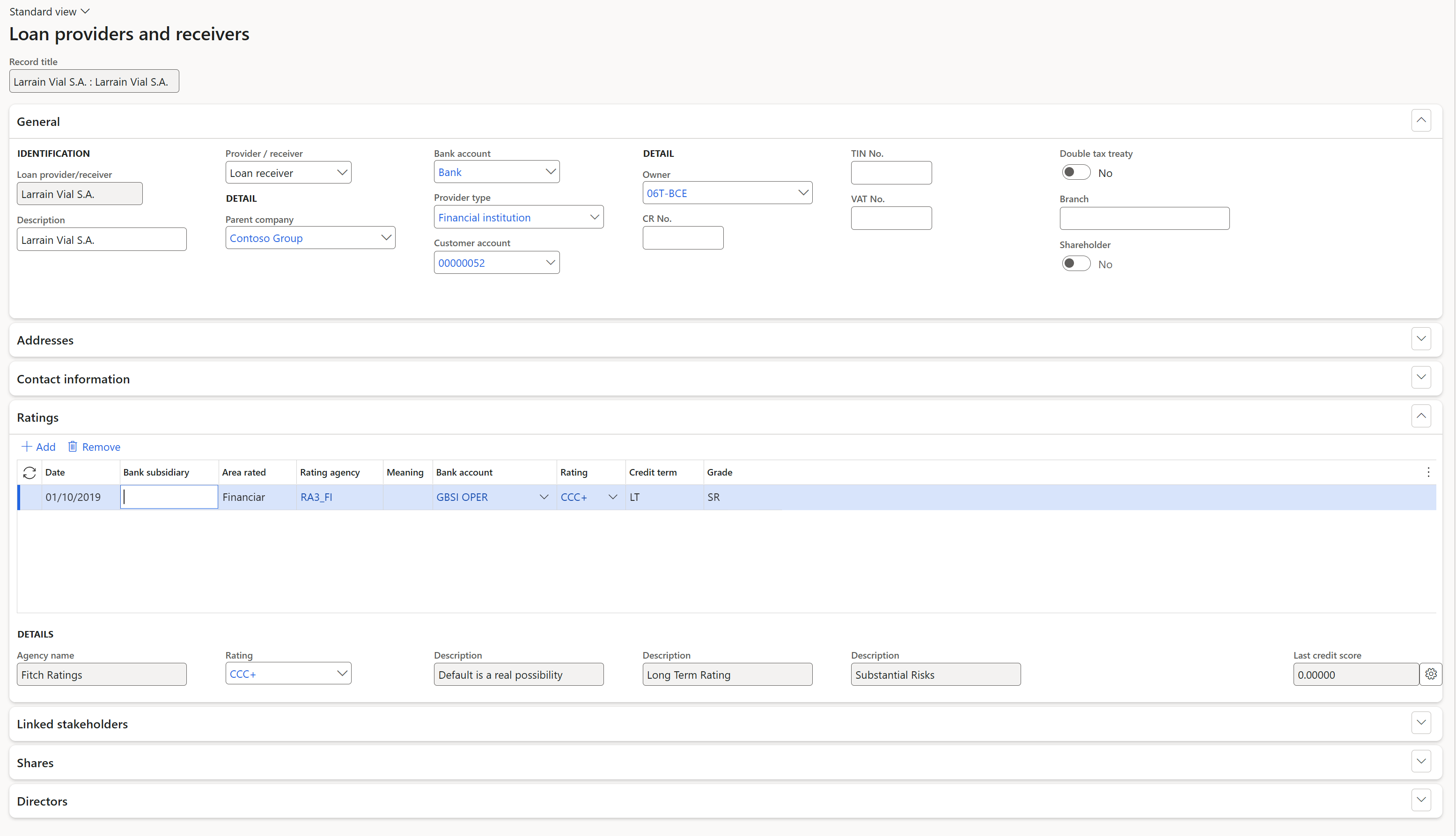Click the Description field in General section
1456x836 pixels.
coord(102,240)
